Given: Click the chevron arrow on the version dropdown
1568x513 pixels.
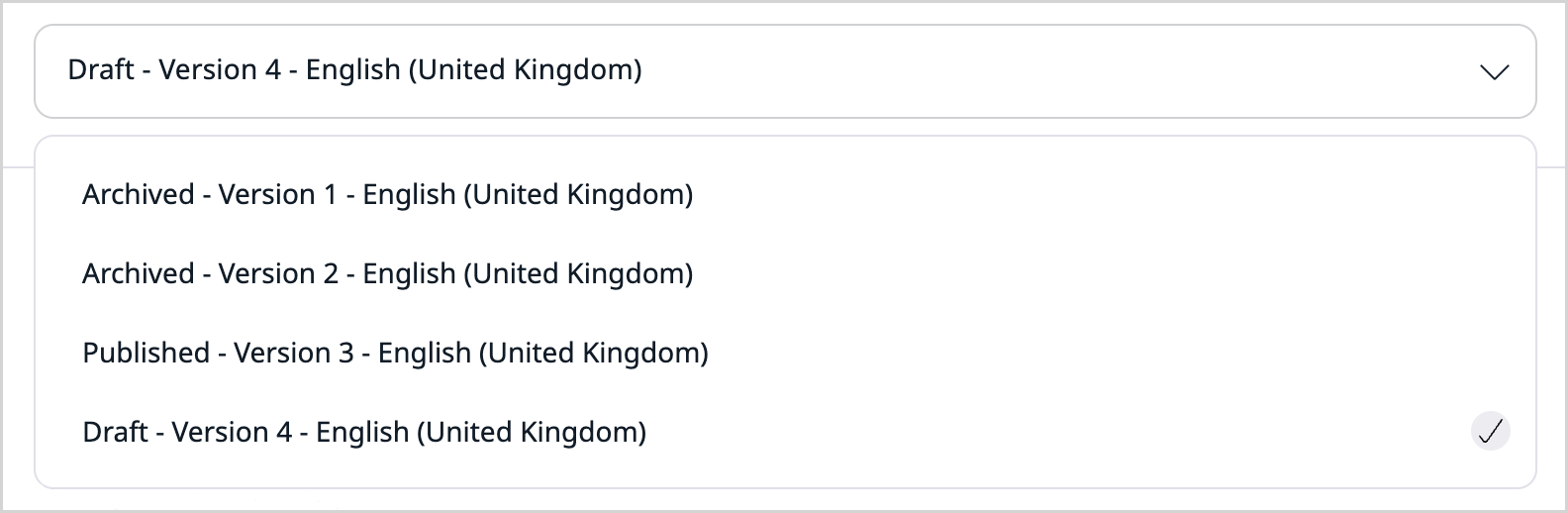Looking at the screenshot, I should [1493, 71].
